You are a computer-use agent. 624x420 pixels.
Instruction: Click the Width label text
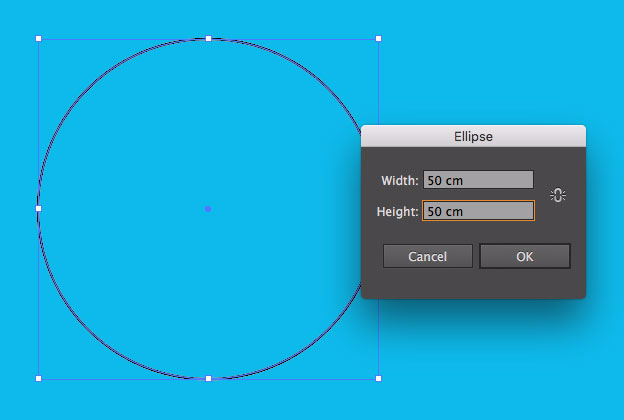(x=400, y=181)
